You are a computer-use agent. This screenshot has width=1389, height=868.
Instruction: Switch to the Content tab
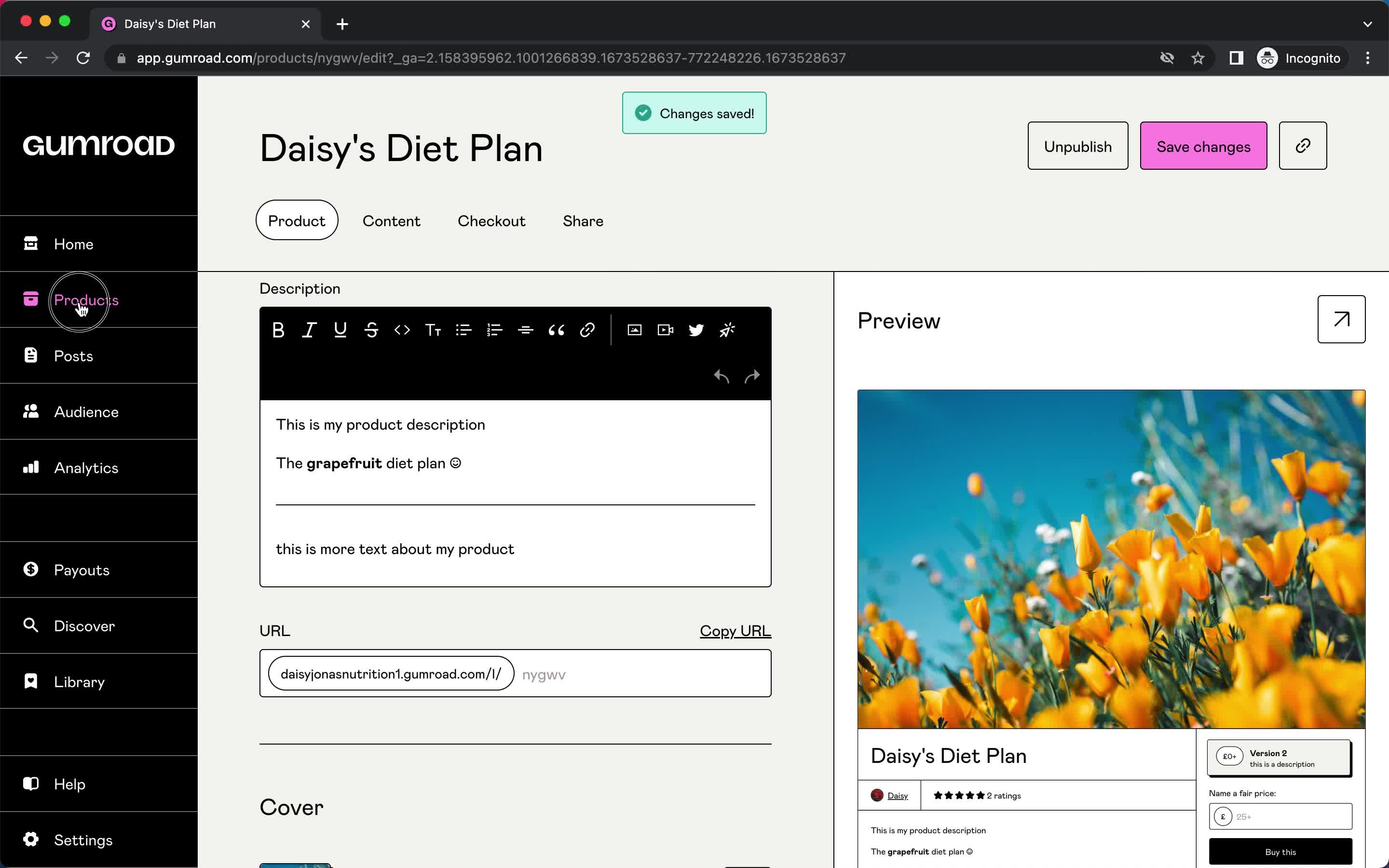pyautogui.click(x=391, y=220)
